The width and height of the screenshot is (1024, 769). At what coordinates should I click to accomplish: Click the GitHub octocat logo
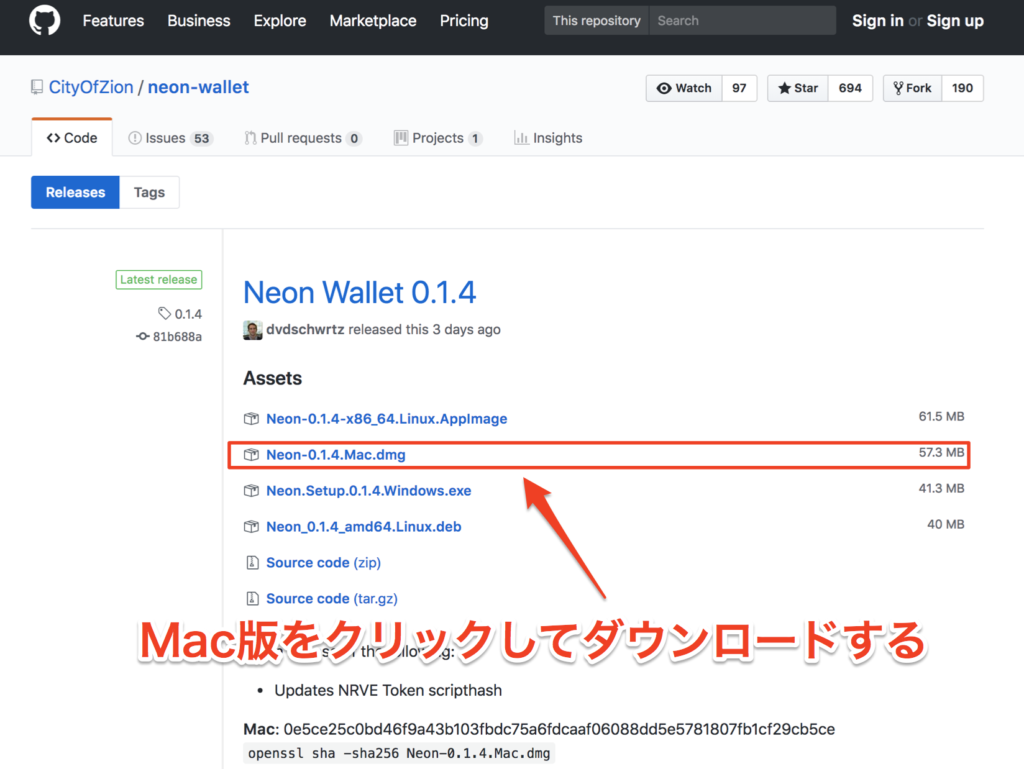44,20
